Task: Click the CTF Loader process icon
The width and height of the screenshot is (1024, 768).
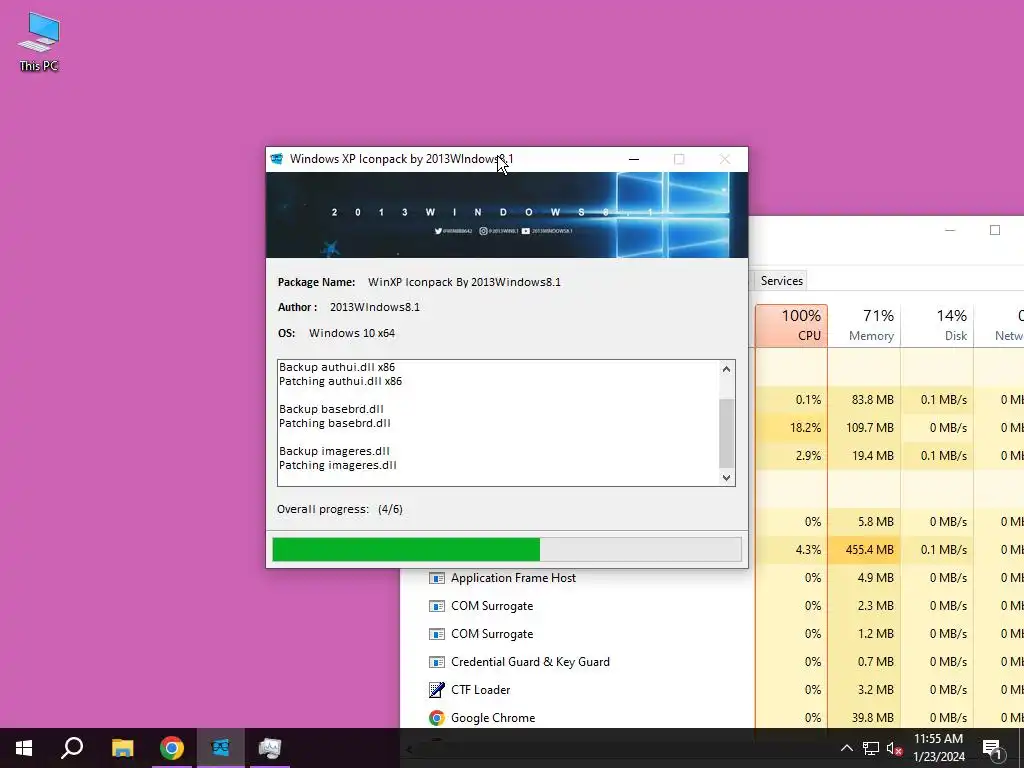Action: [x=436, y=690]
